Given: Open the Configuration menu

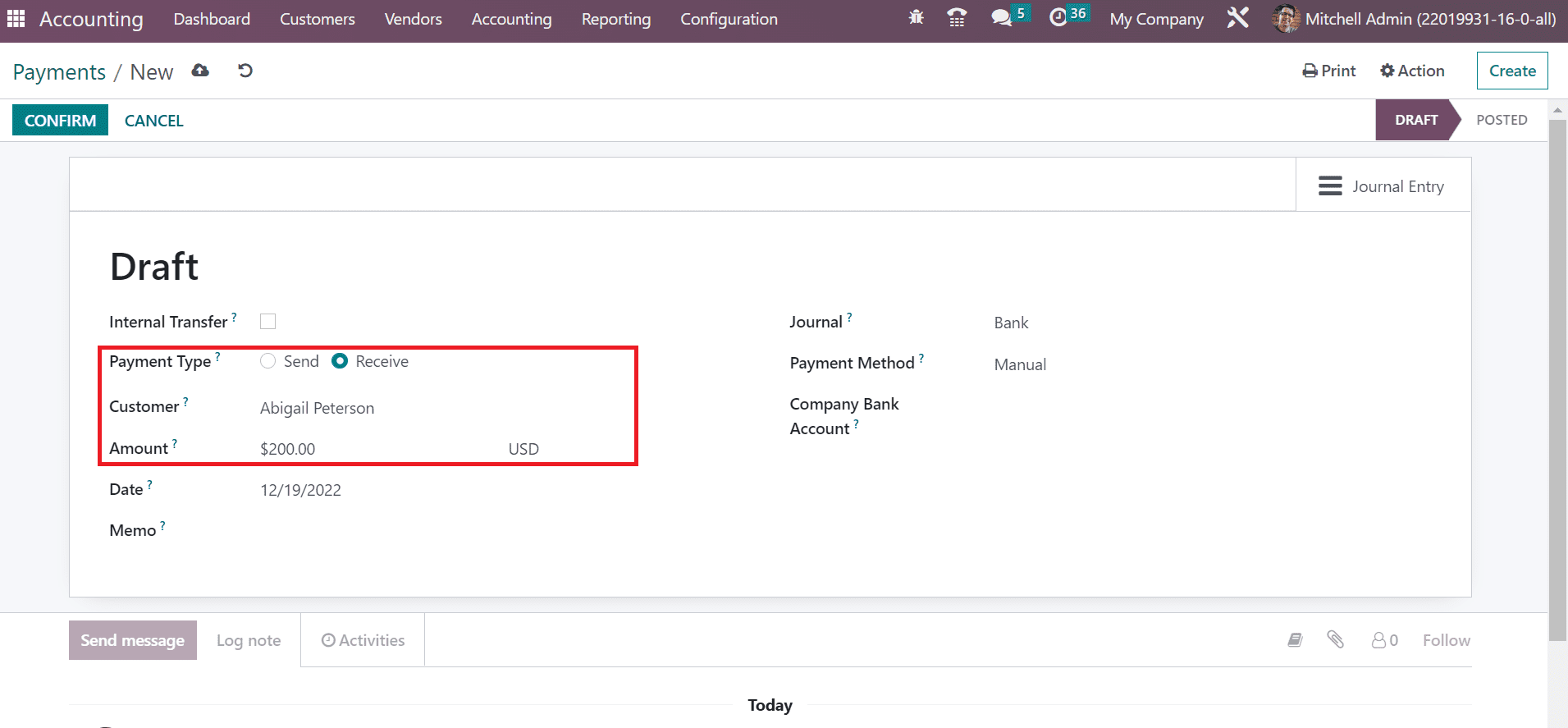Looking at the screenshot, I should click(729, 19).
